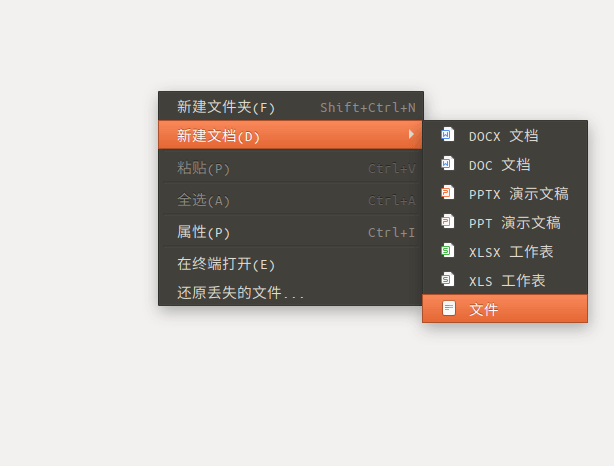Choose the 粘贴(P) menu entry

[291, 168]
